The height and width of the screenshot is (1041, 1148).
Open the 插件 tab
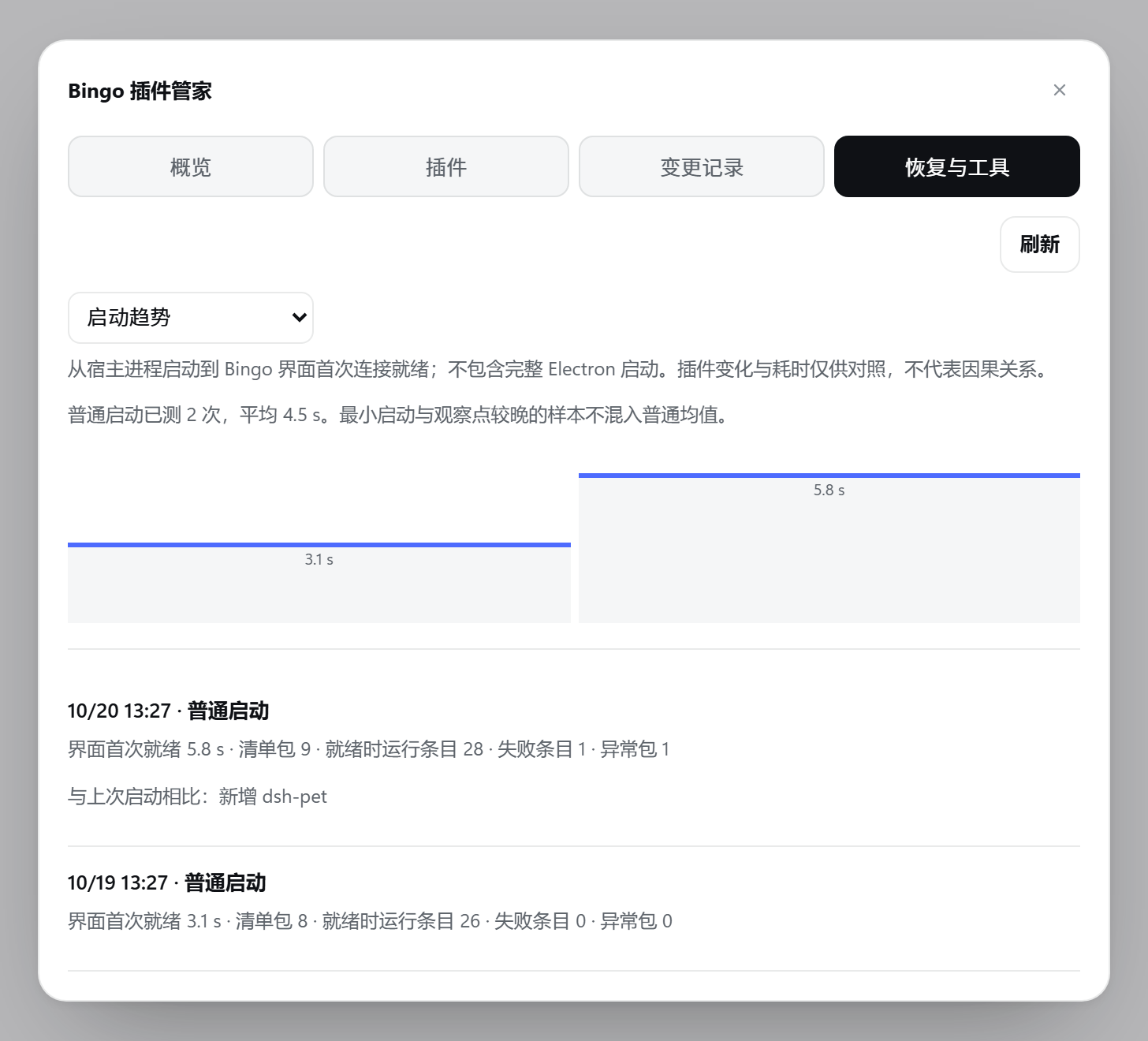[x=446, y=166]
